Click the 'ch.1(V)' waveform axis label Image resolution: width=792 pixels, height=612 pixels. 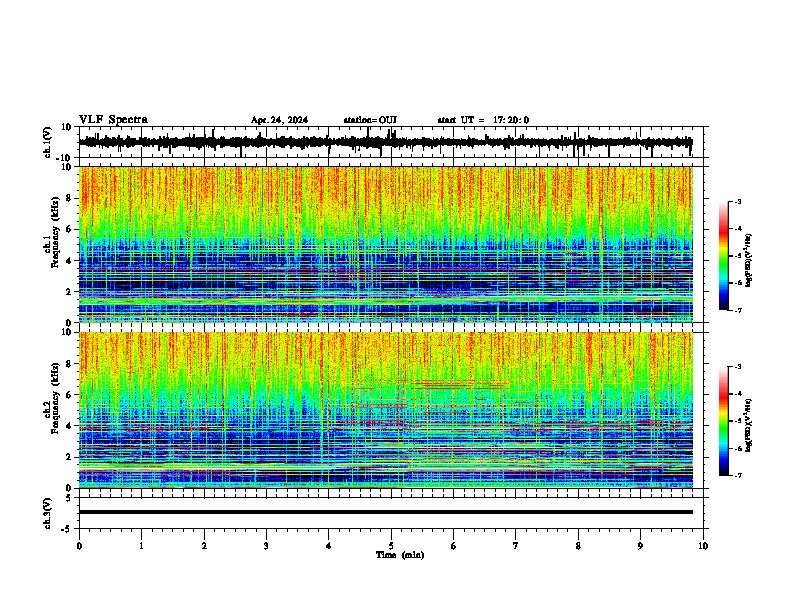(48, 142)
